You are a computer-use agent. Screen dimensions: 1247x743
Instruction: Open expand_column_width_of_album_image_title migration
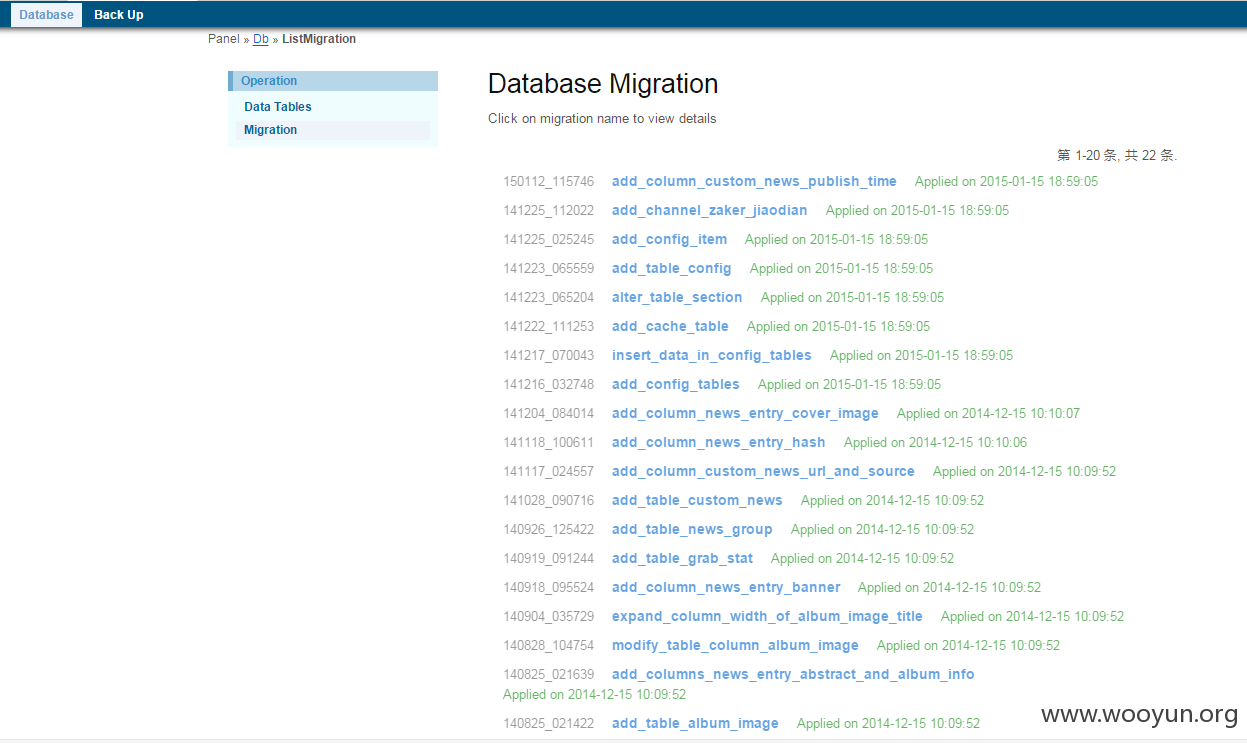coord(767,616)
